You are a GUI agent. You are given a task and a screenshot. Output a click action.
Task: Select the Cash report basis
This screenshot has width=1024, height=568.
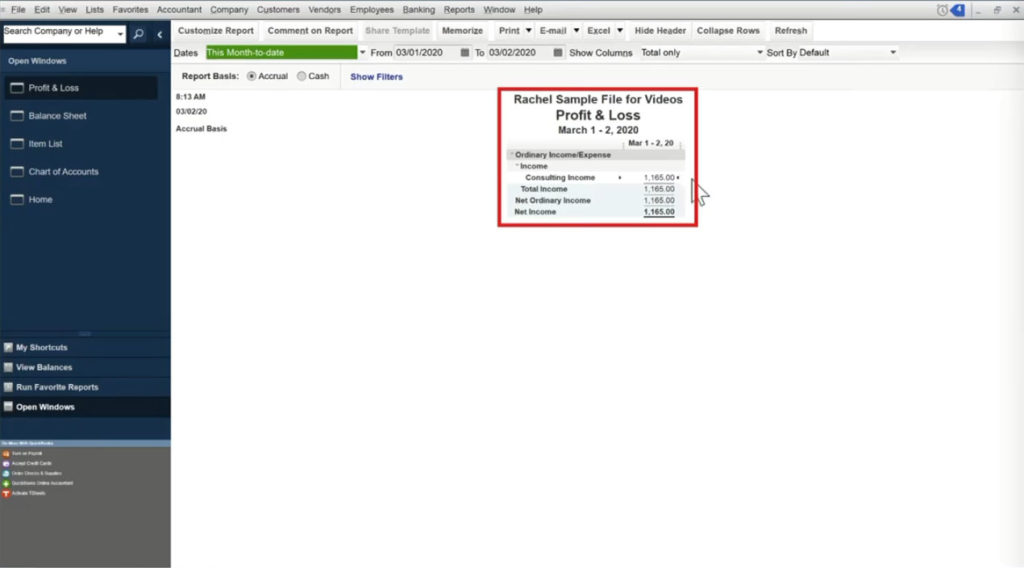click(x=302, y=76)
